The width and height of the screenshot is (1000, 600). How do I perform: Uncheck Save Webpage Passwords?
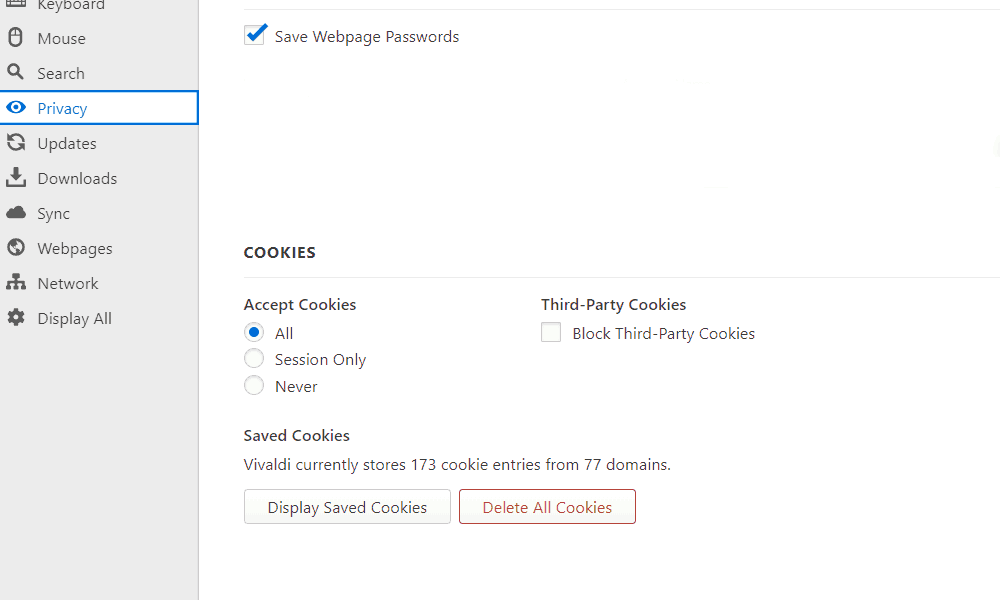(x=255, y=33)
